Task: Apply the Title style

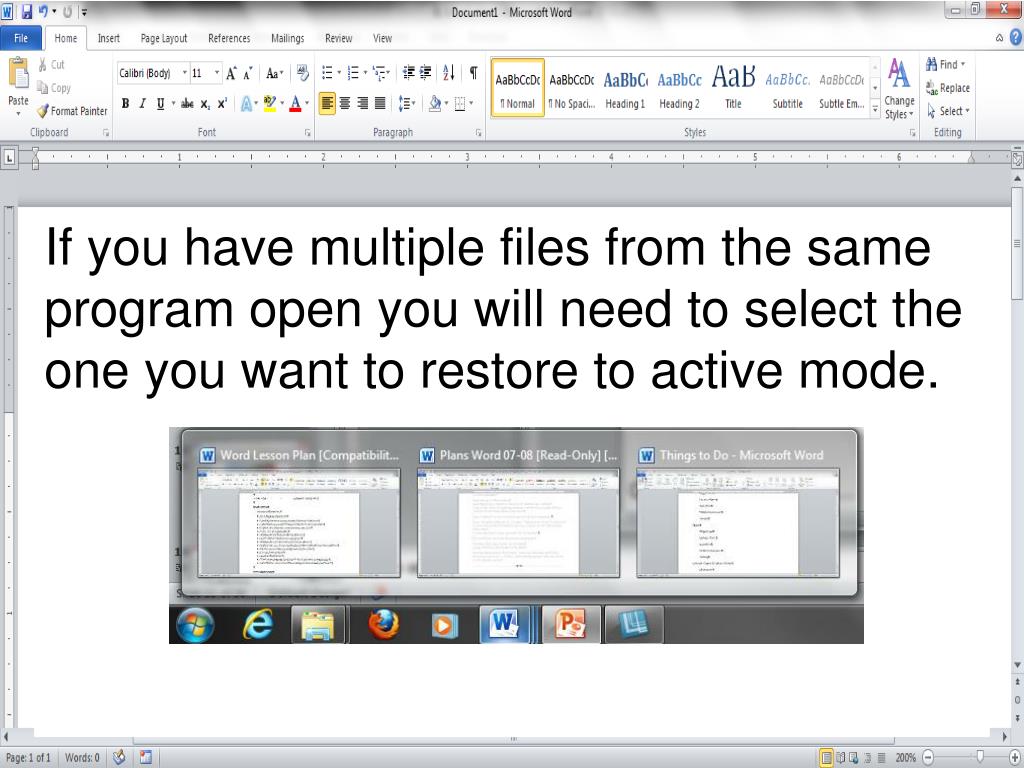Action: point(733,88)
